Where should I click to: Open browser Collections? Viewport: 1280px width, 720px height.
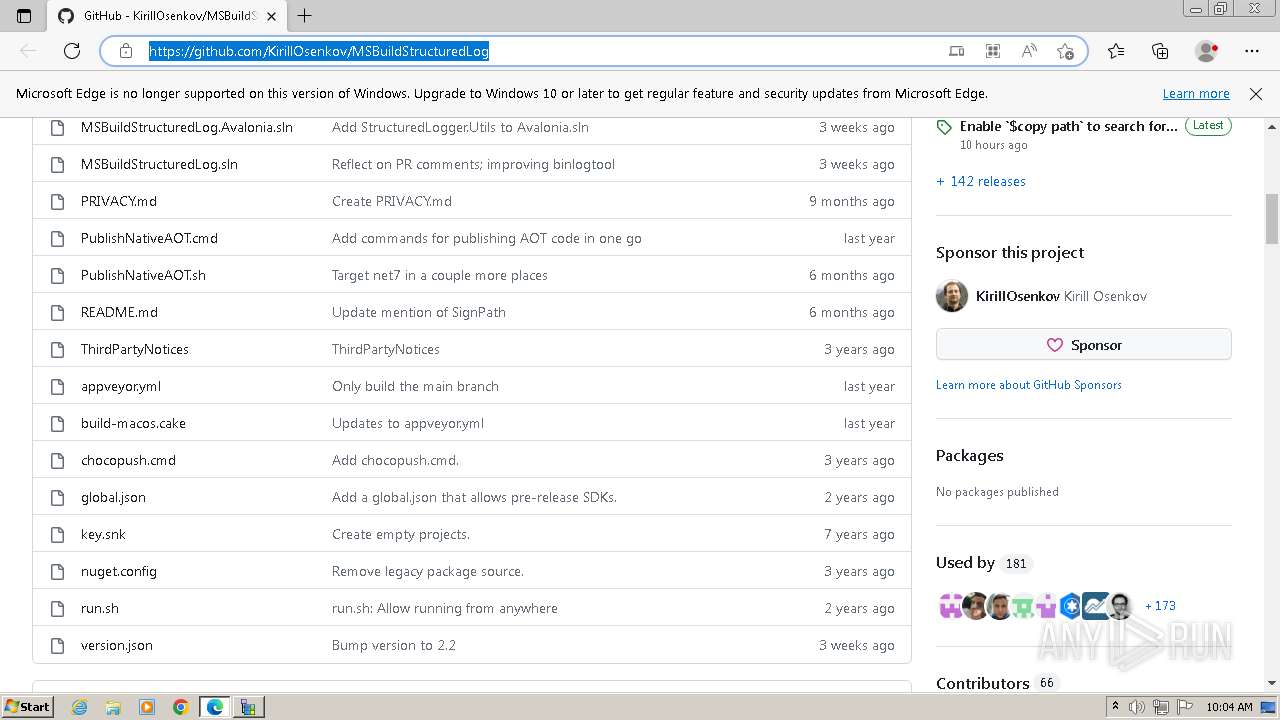pos(1160,51)
